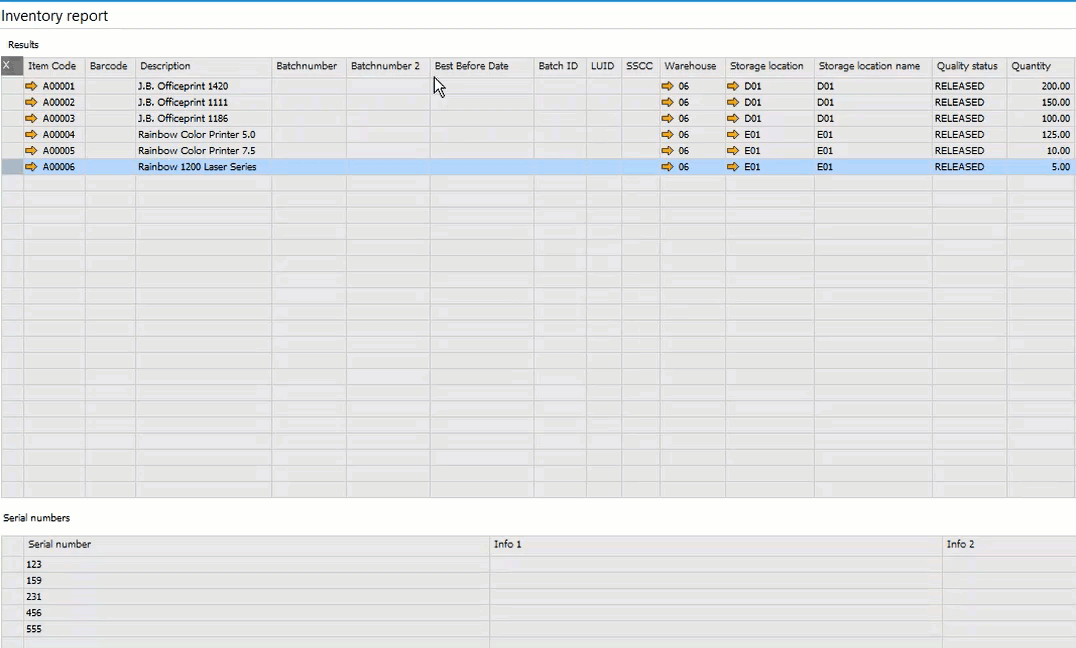Sort results by Best Before Date header
1076x648 pixels.
click(480, 66)
